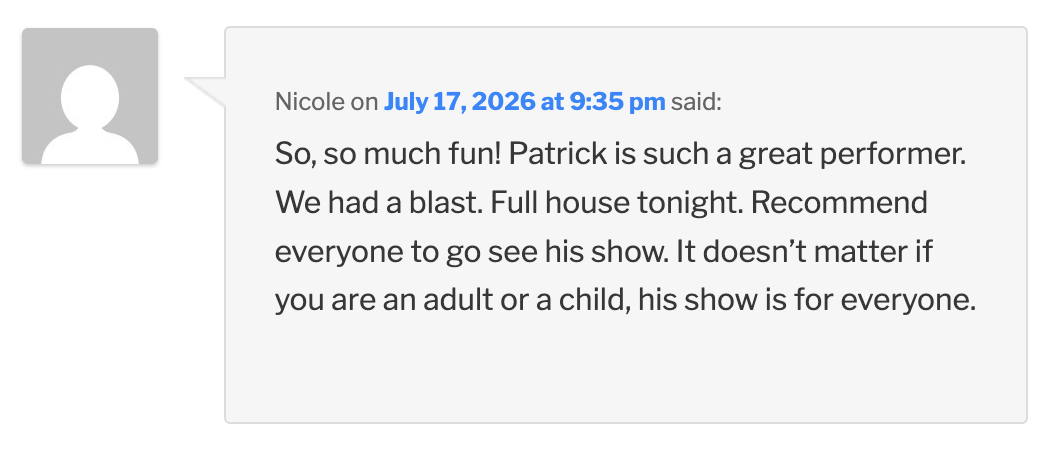
Task: Select the '9:35 pm' part of timestamp
Action: 617,102
